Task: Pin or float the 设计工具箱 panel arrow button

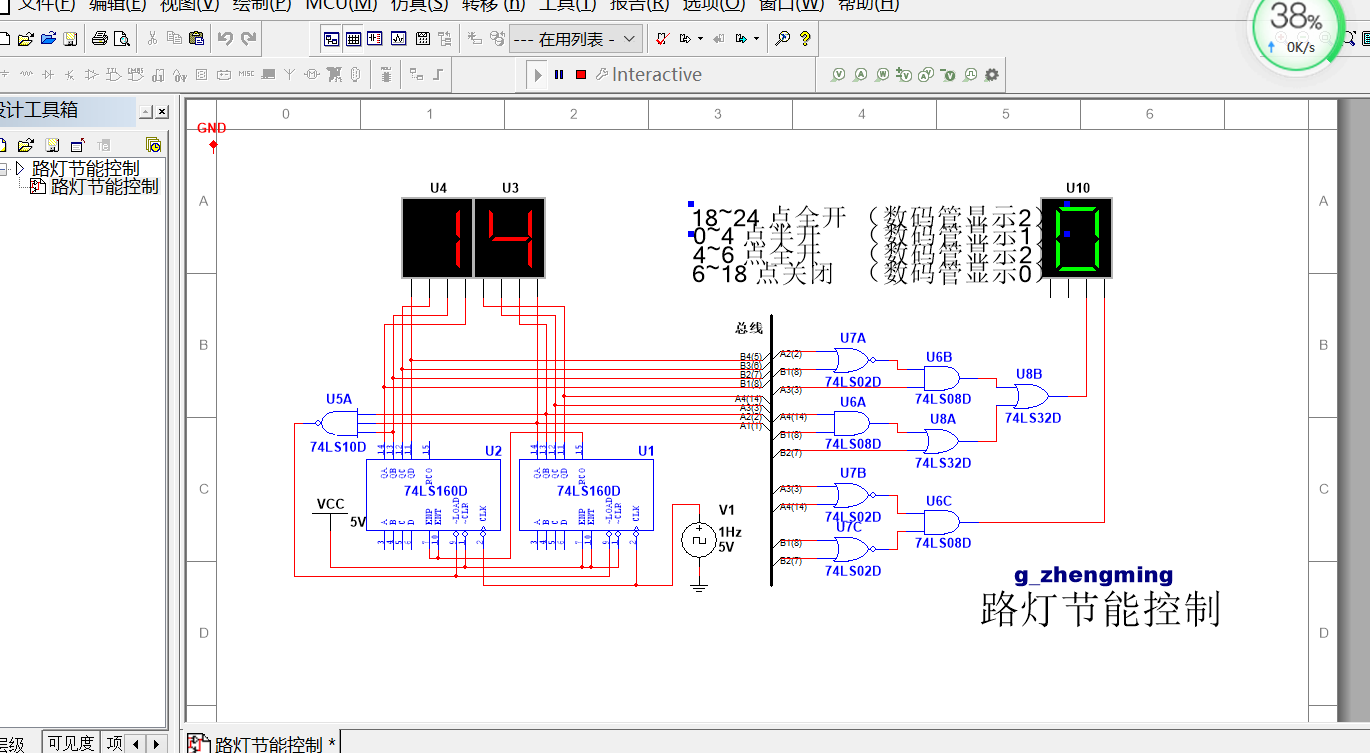Action: (146, 112)
